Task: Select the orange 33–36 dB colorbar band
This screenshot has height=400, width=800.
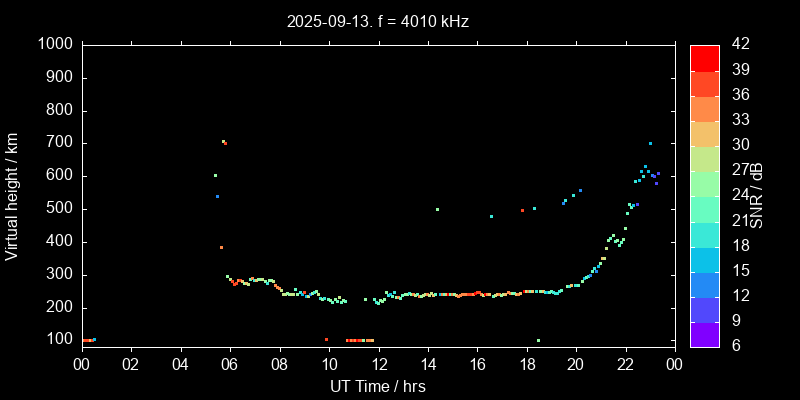Action: point(705,108)
